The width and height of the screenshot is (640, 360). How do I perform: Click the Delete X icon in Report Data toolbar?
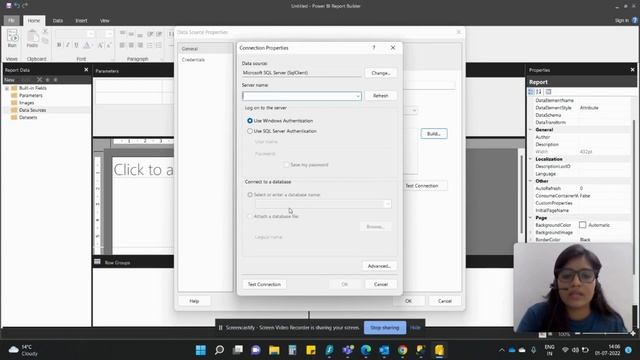pos(39,80)
